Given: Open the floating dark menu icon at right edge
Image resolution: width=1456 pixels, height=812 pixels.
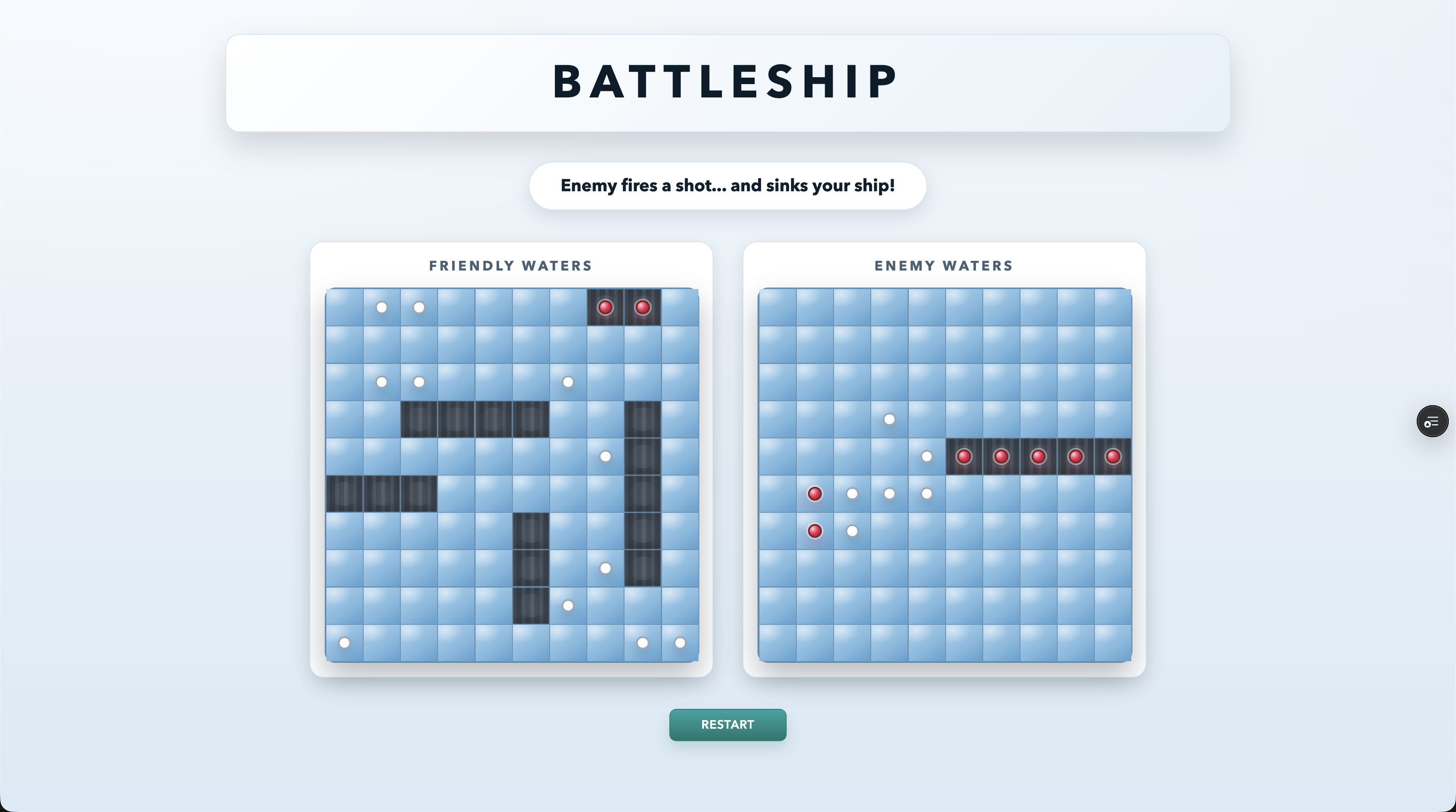Looking at the screenshot, I should tap(1432, 421).
